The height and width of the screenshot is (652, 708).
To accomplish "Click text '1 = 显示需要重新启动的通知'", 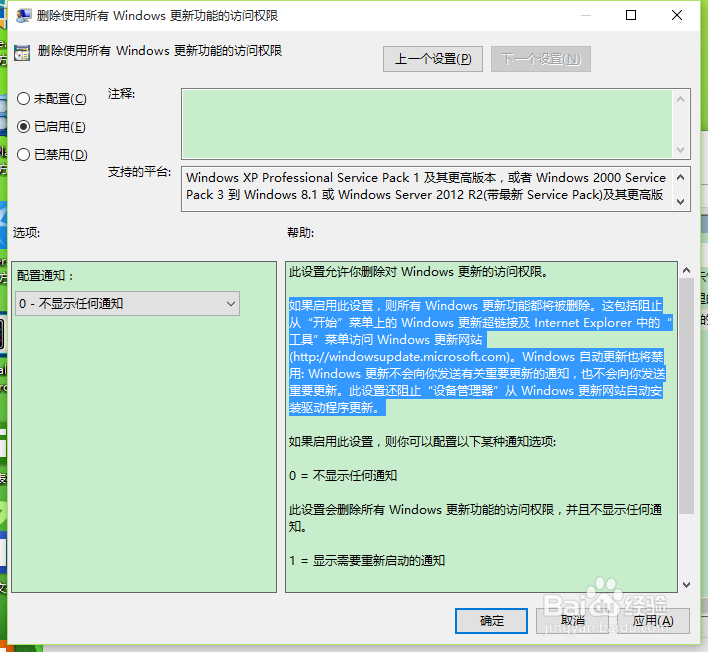I will pyautogui.click(x=367, y=560).
